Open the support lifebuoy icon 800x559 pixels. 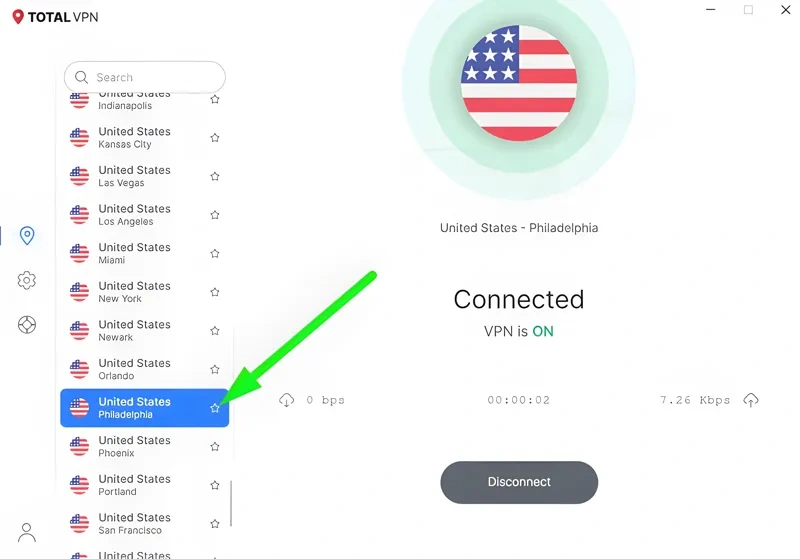[27, 325]
